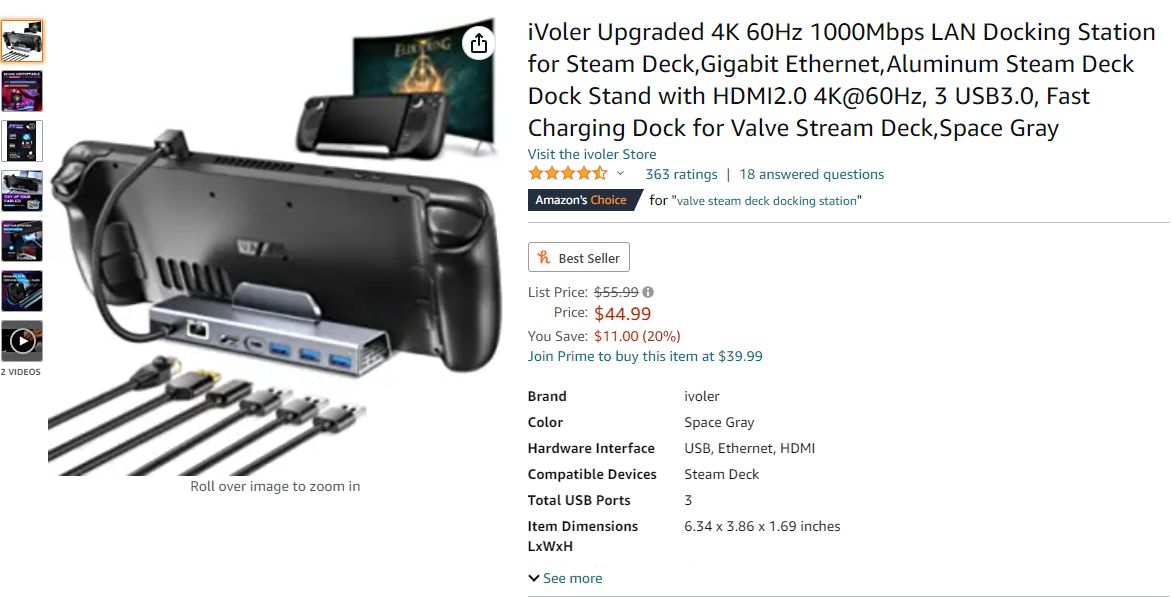This screenshot has width=1172, height=597.
Task: Open valve steam deck docking station link
Action: 766,201
